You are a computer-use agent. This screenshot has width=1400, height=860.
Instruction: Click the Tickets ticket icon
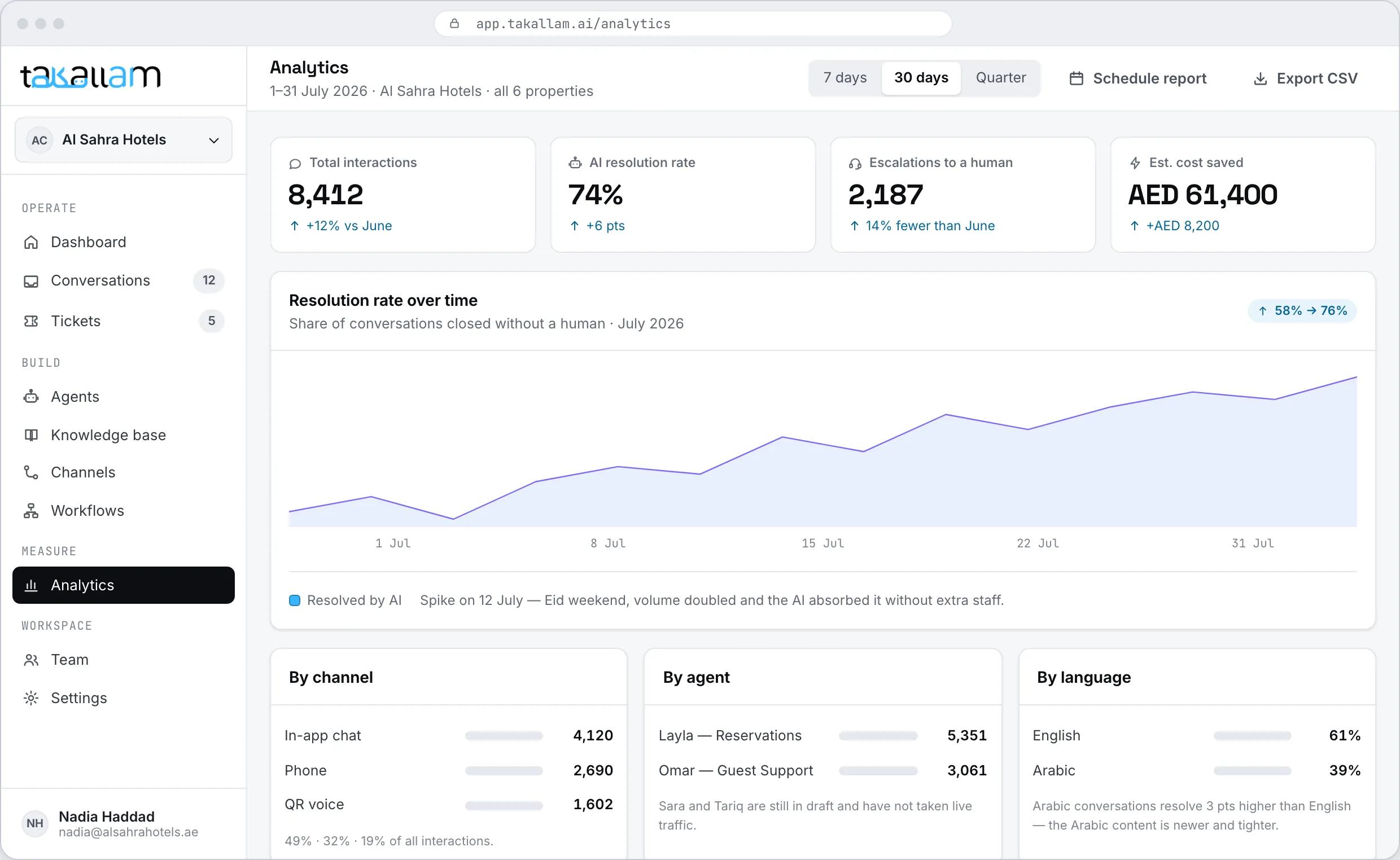[x=30, y=321]
